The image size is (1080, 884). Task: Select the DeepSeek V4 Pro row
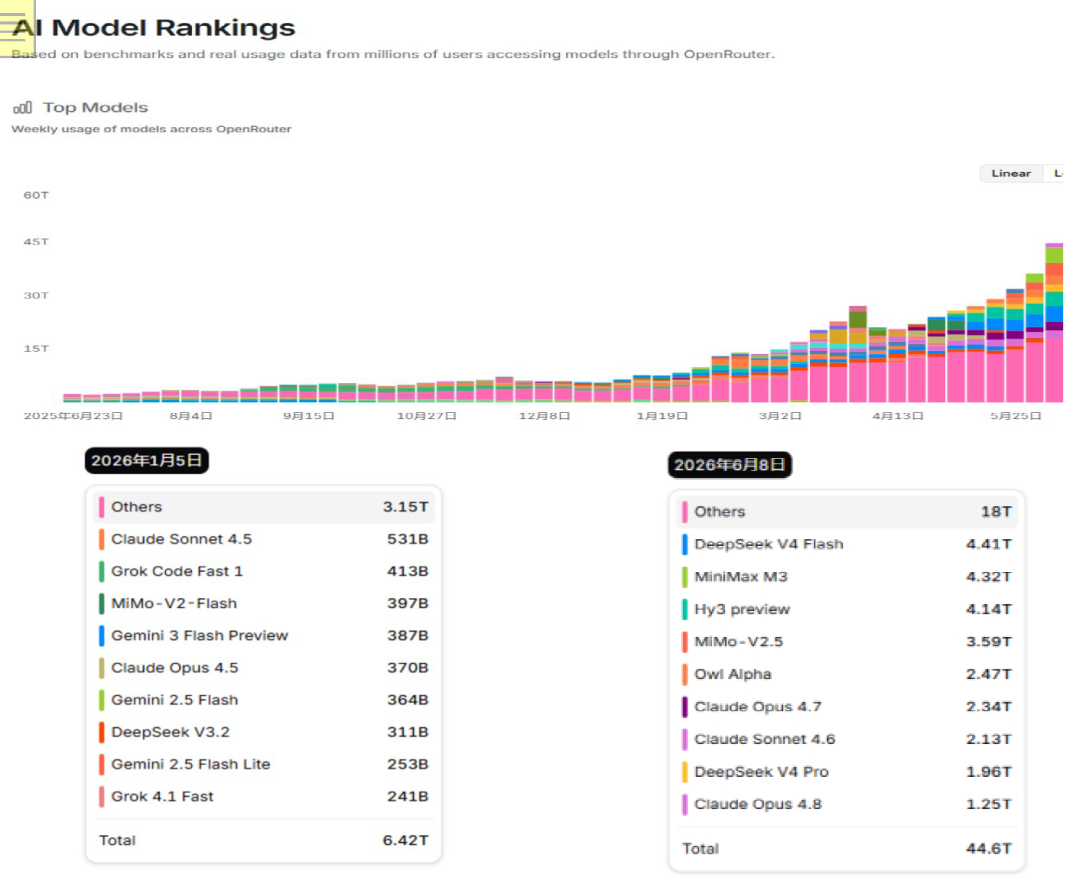(x=847, y=772)
